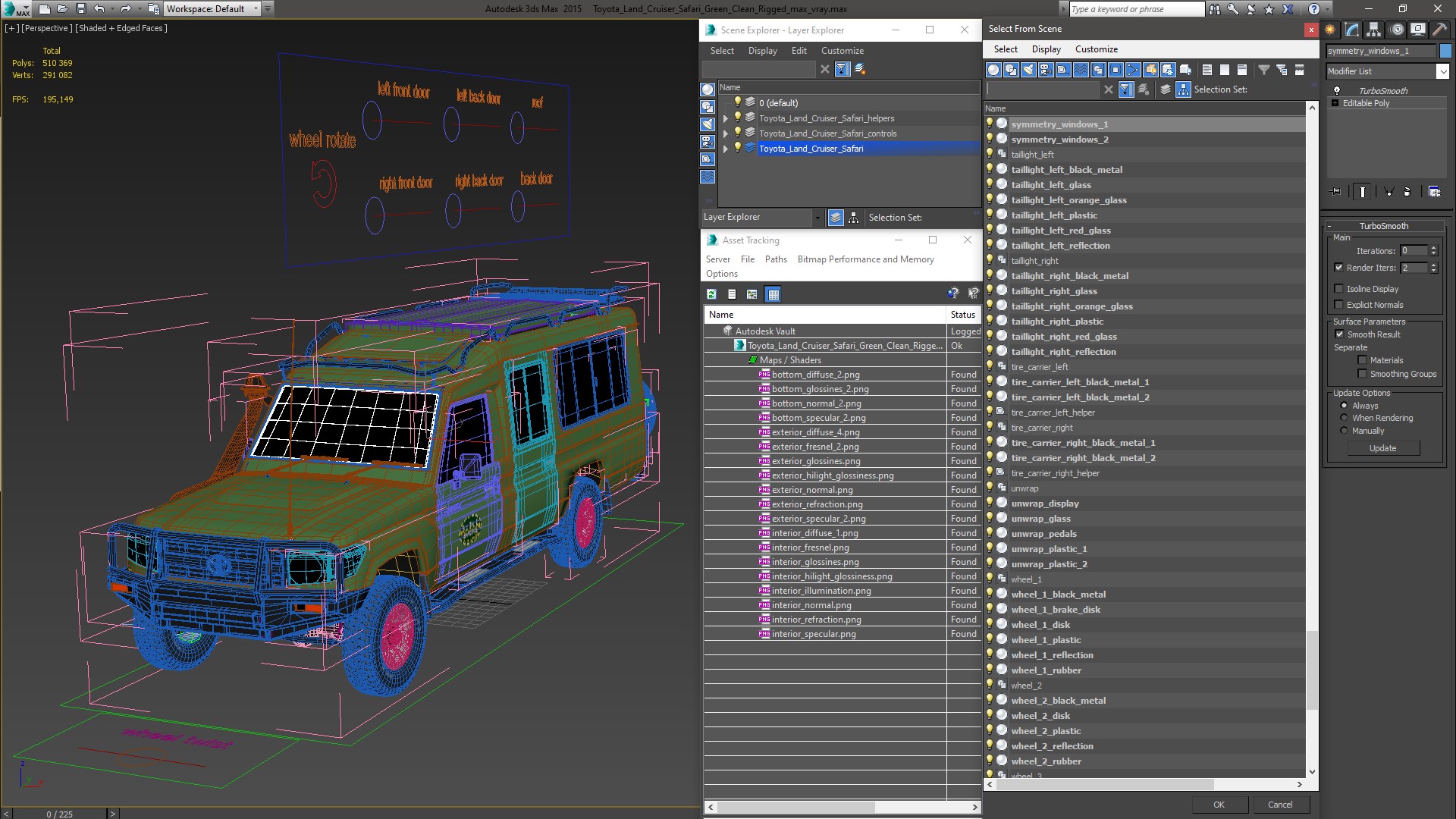Screen dimensions: 1456x819
Task: Click the Shaded + Edged Faces viewport label
Action: [x=121, y=28]
